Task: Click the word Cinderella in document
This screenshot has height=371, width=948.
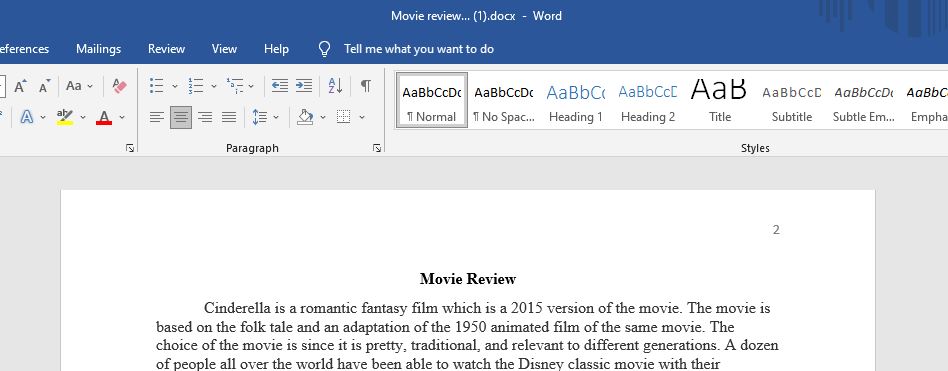Action: [x=237, y=308]
